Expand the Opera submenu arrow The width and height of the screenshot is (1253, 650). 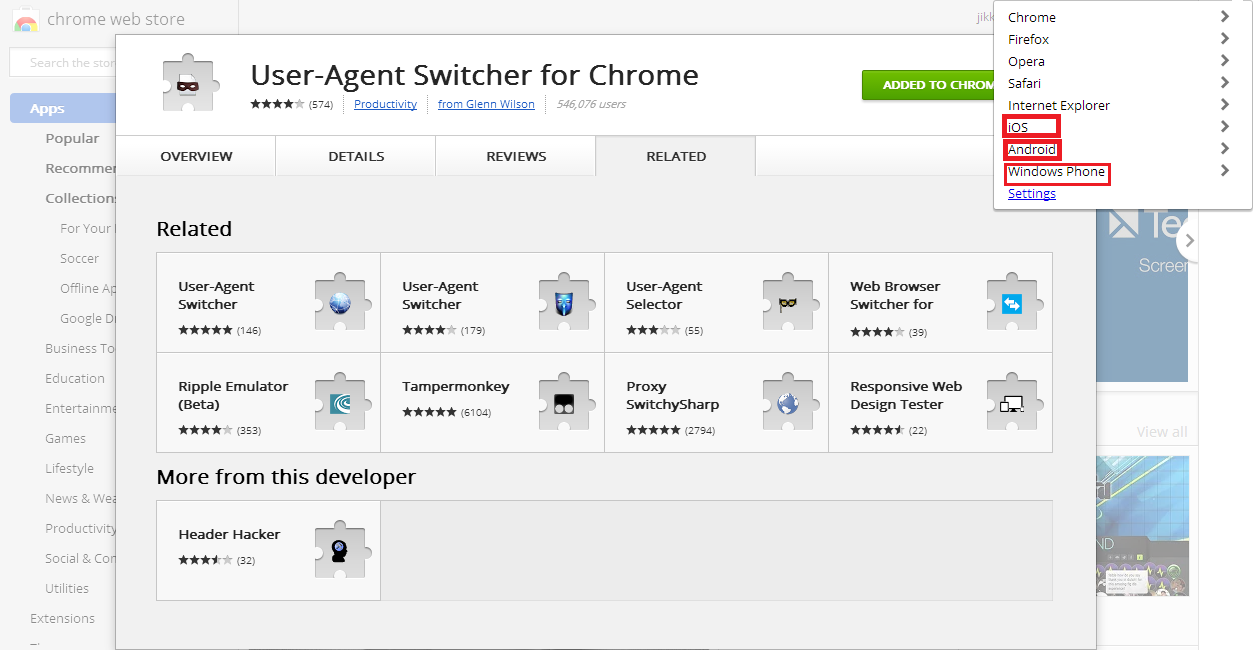coord(1225,61)
